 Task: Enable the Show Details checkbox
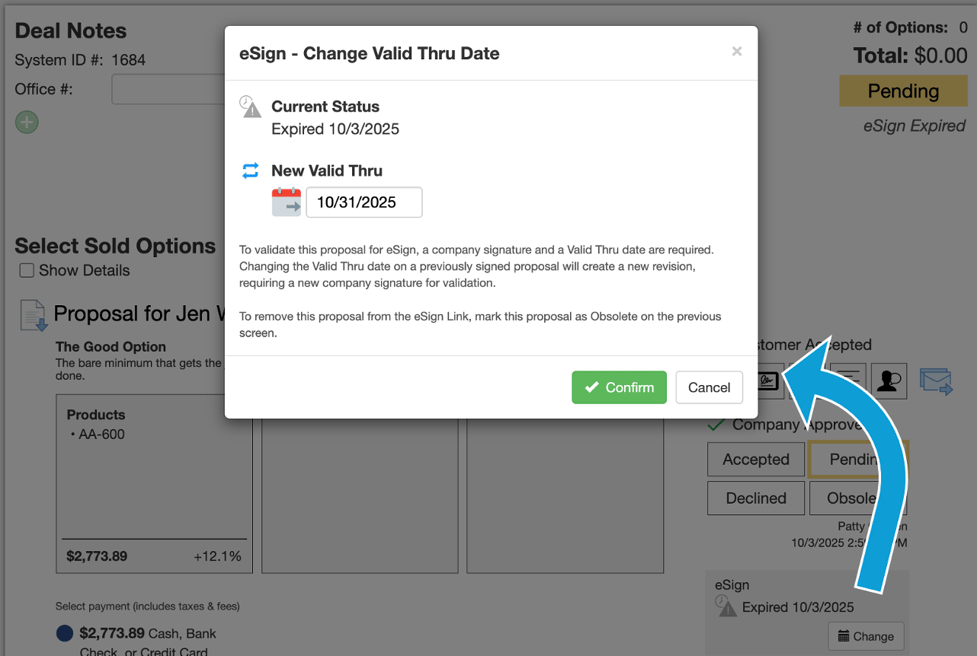(27, 270)
